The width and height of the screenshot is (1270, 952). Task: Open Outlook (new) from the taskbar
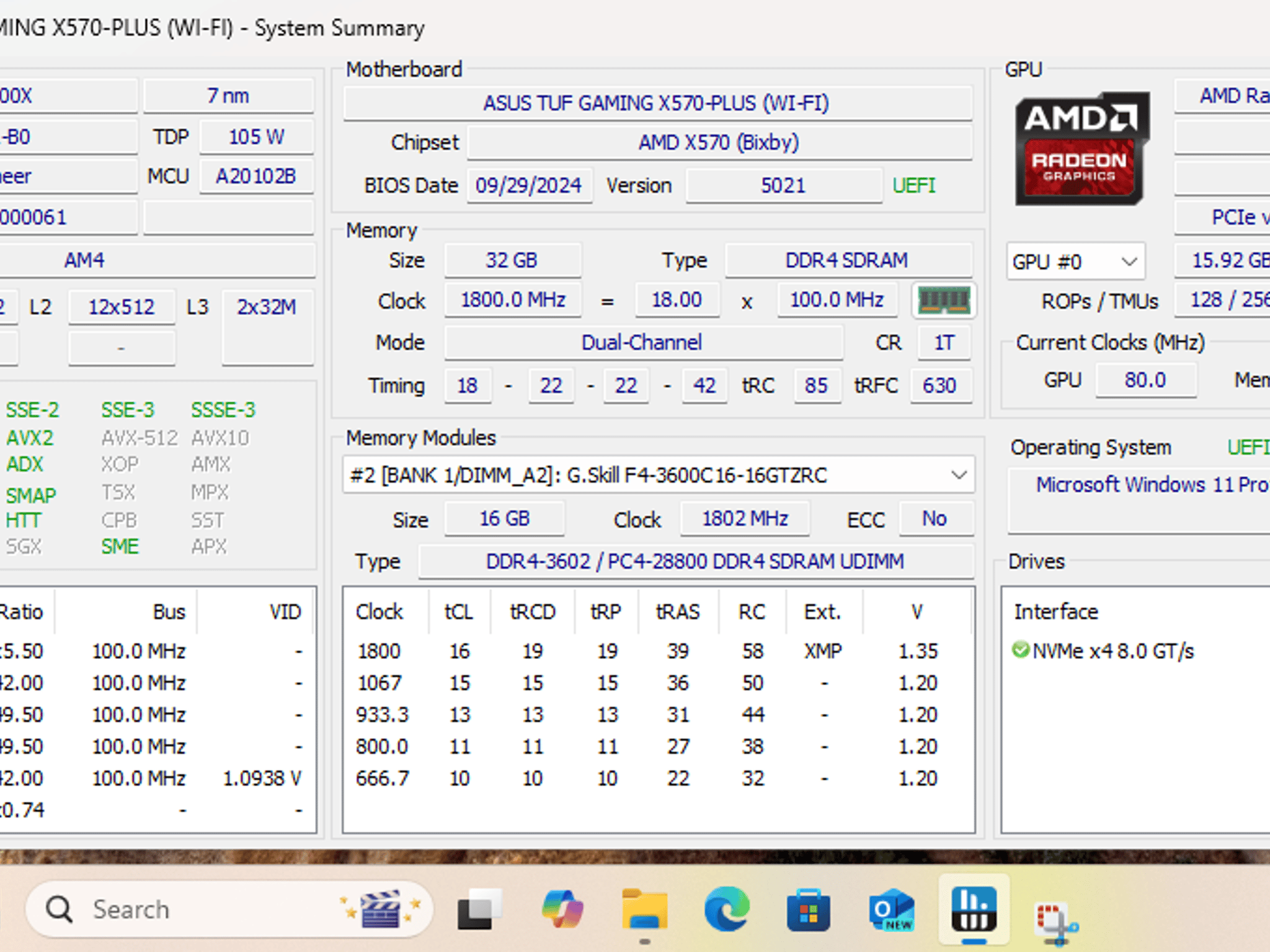coord(891,909)
